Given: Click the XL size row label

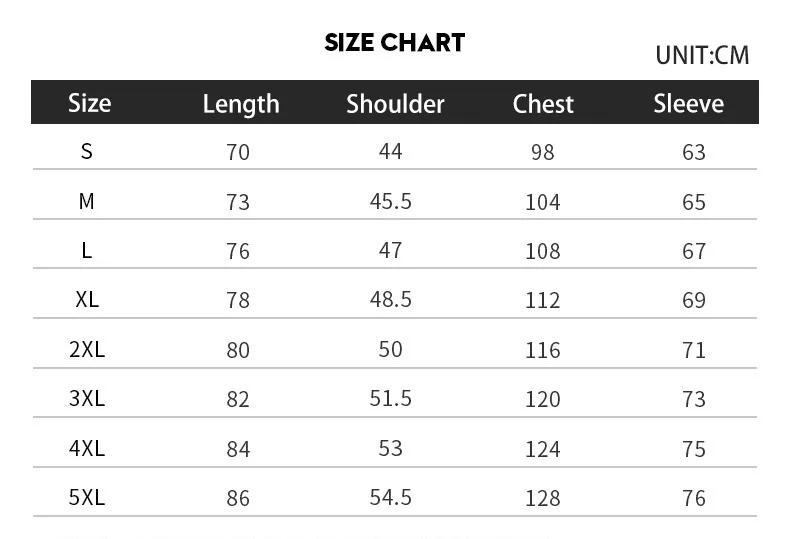Looking at the screenshot, I should 87,299.
